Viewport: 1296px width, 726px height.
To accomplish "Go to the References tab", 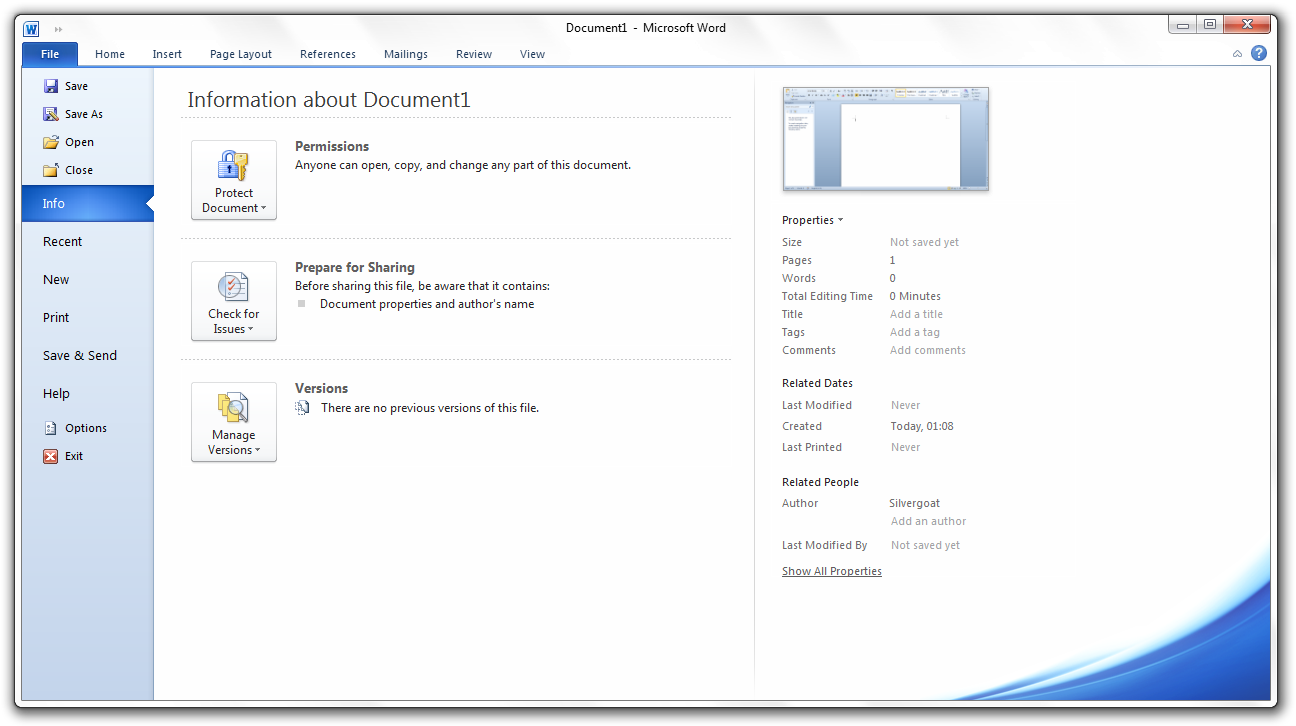I will click(328, 54).
